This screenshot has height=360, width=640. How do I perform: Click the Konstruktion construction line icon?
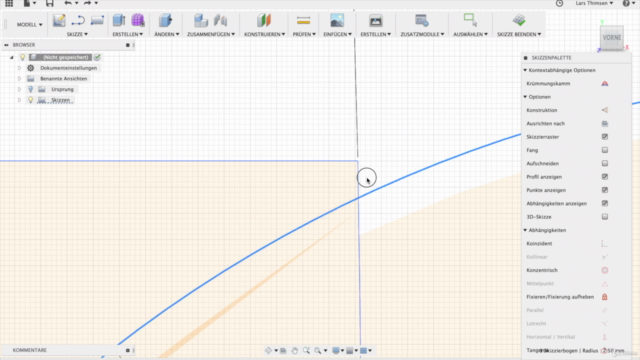pyautogui.click(x=605, y=110)
